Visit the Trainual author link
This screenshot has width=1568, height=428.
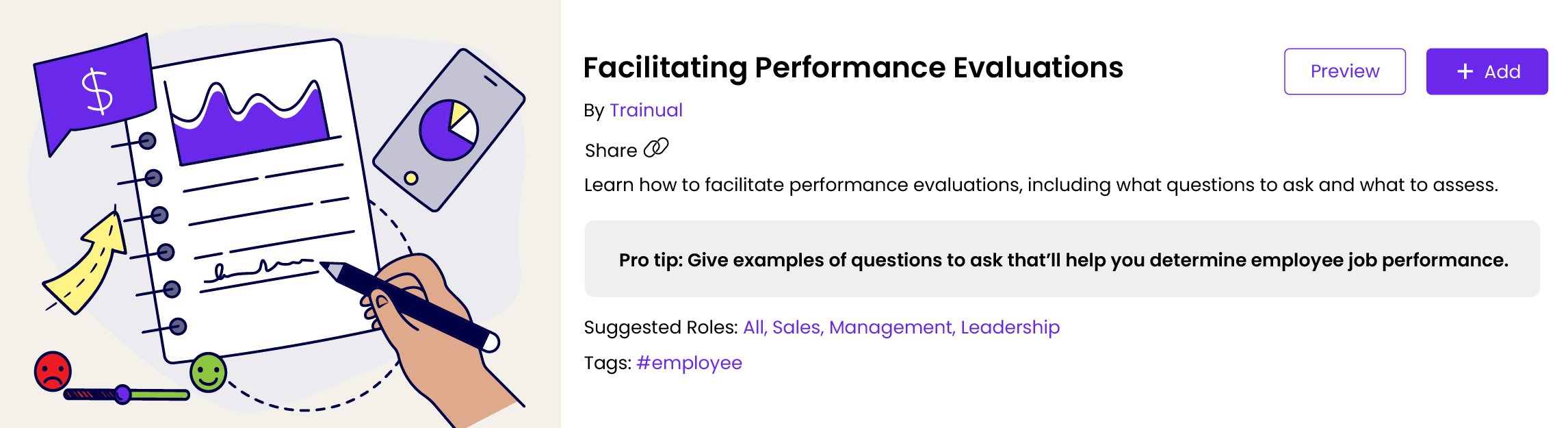(645, 110)
